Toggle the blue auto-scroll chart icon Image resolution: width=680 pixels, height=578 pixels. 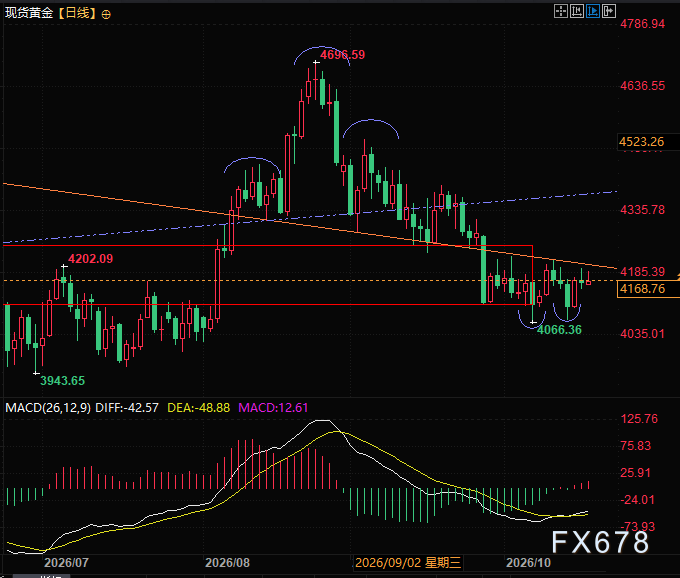point(593,11)
